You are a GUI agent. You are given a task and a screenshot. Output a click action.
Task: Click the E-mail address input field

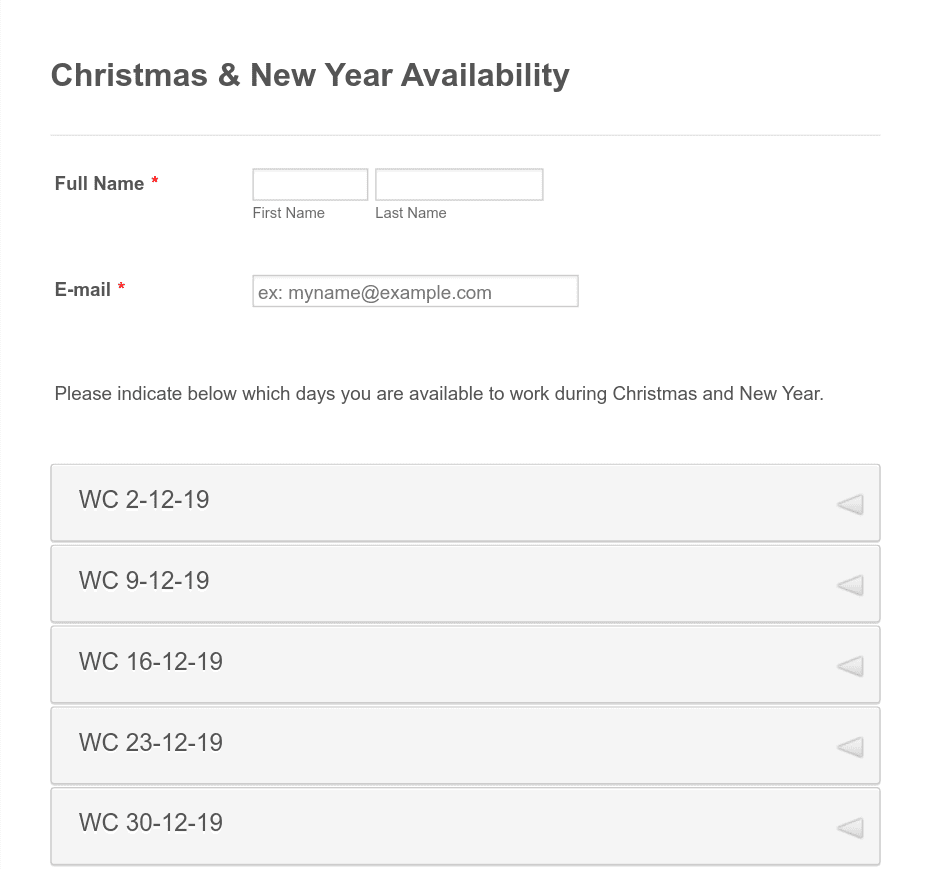pyautogui.click(x=415, y=291)
